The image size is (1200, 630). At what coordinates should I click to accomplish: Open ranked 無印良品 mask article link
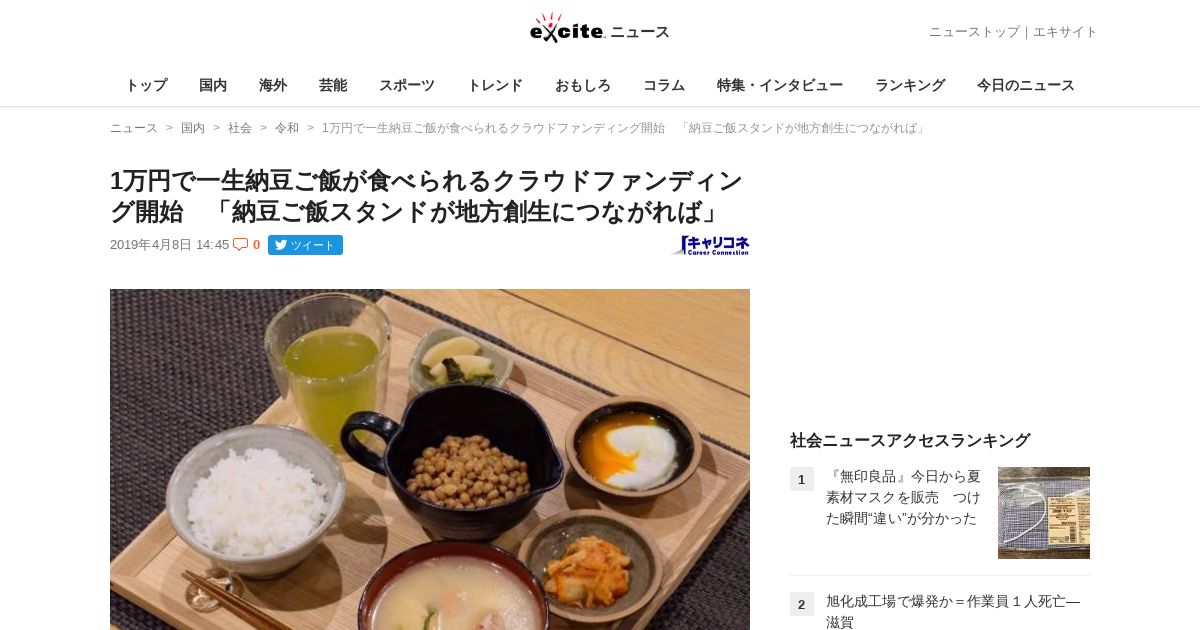(903, 497)
